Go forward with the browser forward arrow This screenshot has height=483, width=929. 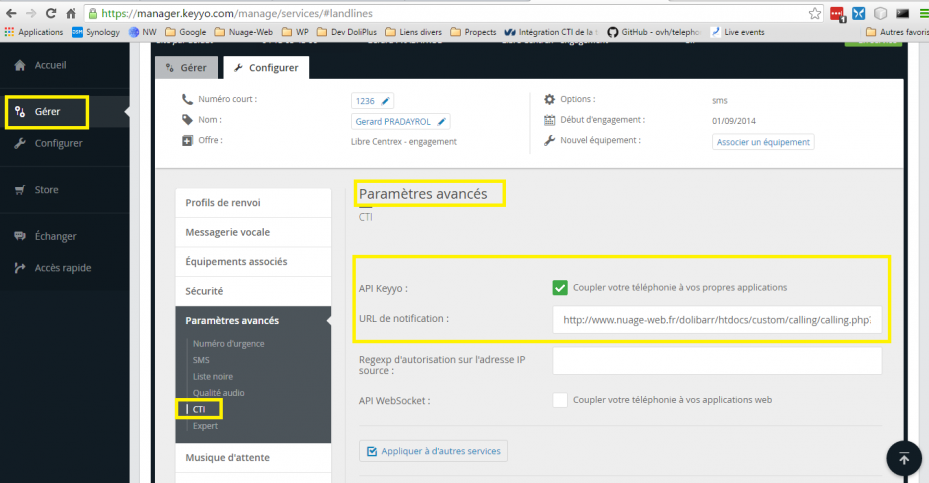(31, 13)
